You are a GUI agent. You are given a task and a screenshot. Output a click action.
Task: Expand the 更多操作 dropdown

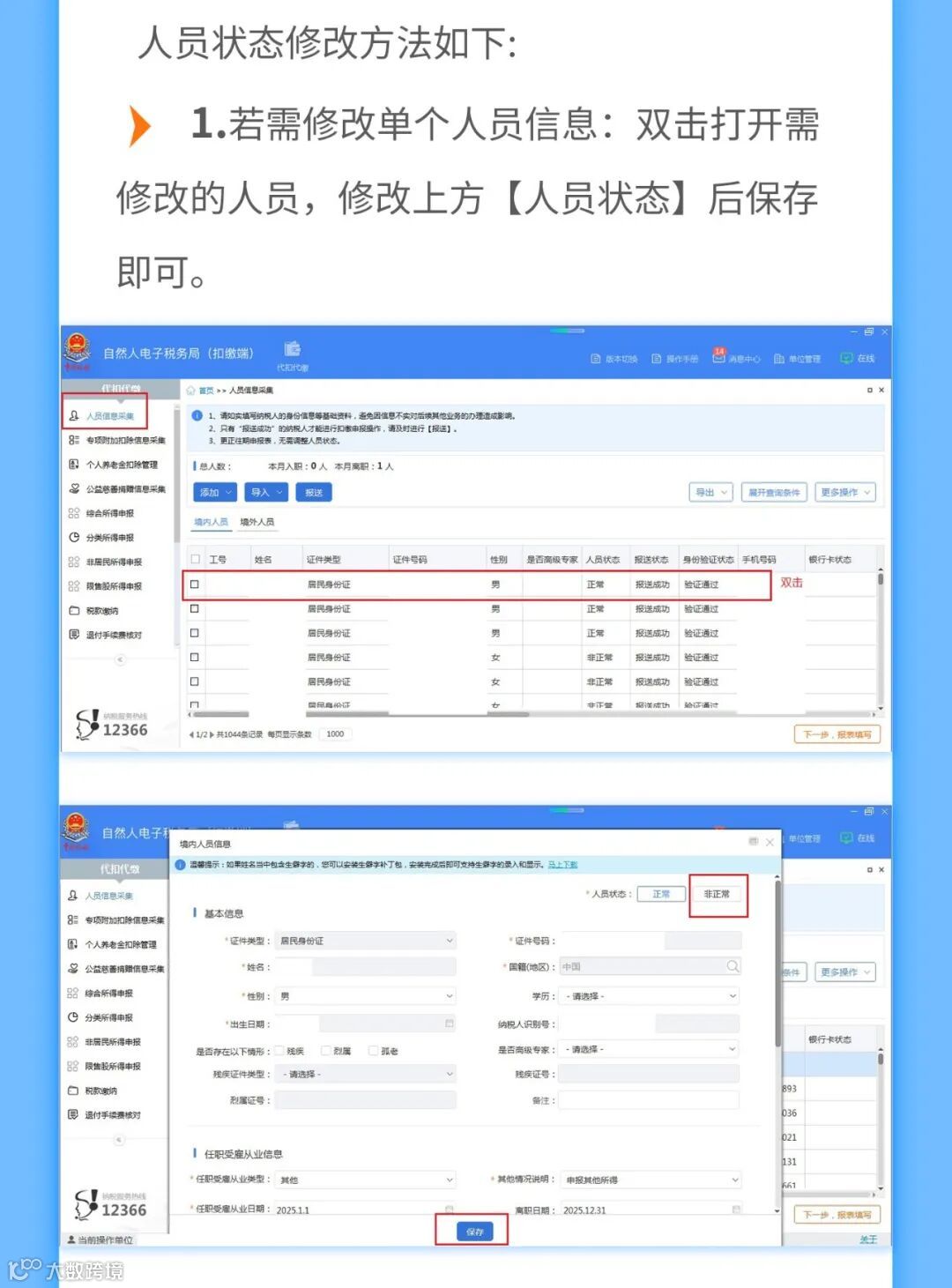(844, 492)
